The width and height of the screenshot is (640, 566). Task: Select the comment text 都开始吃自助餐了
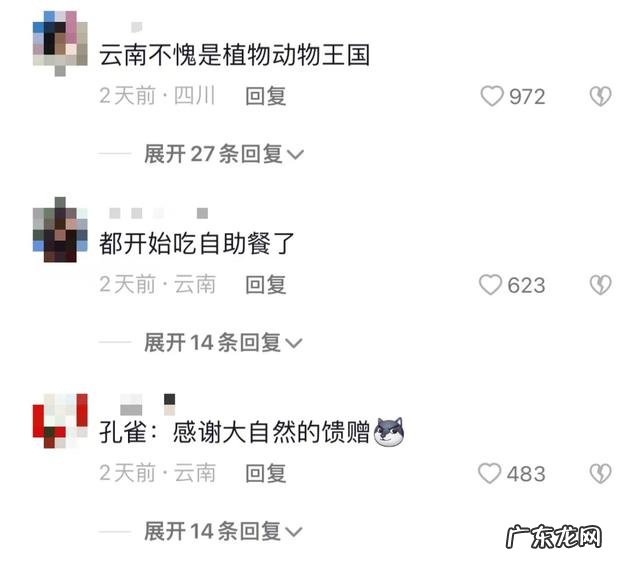[197, 243]
